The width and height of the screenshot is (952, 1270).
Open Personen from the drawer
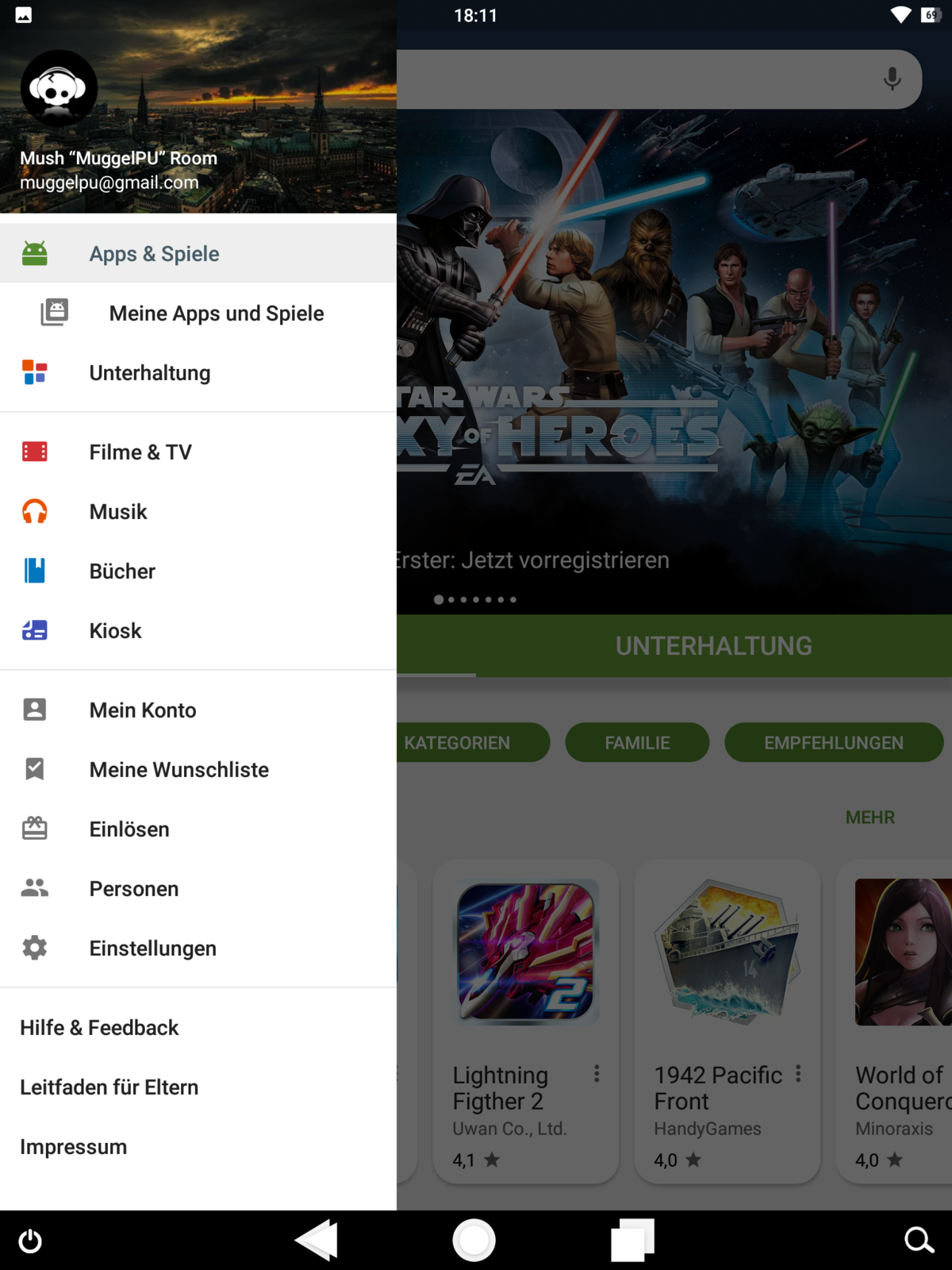click(x=133, y=889)
